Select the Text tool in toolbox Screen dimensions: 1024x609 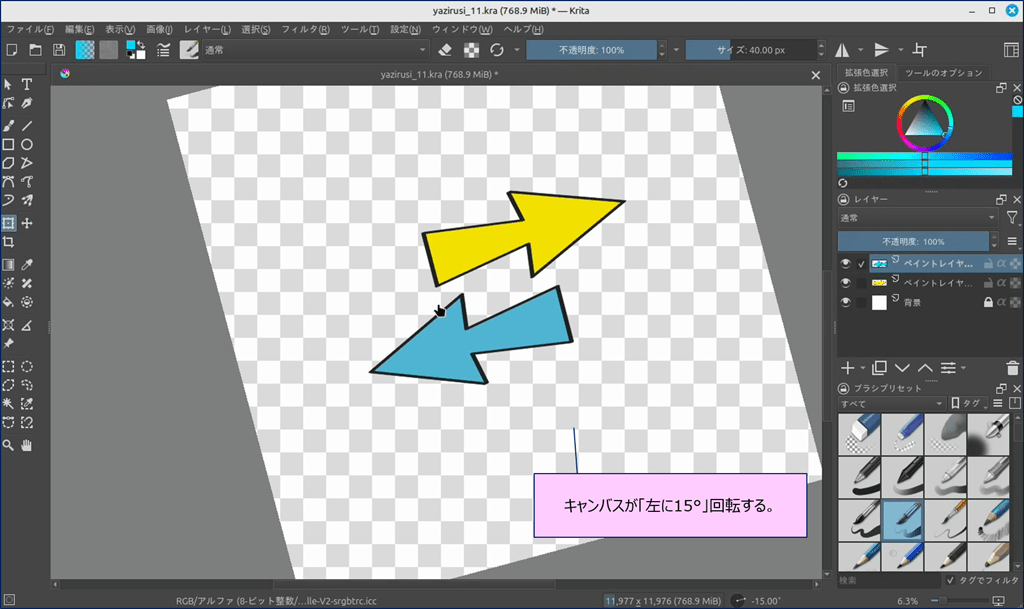(x=27, y=85)
